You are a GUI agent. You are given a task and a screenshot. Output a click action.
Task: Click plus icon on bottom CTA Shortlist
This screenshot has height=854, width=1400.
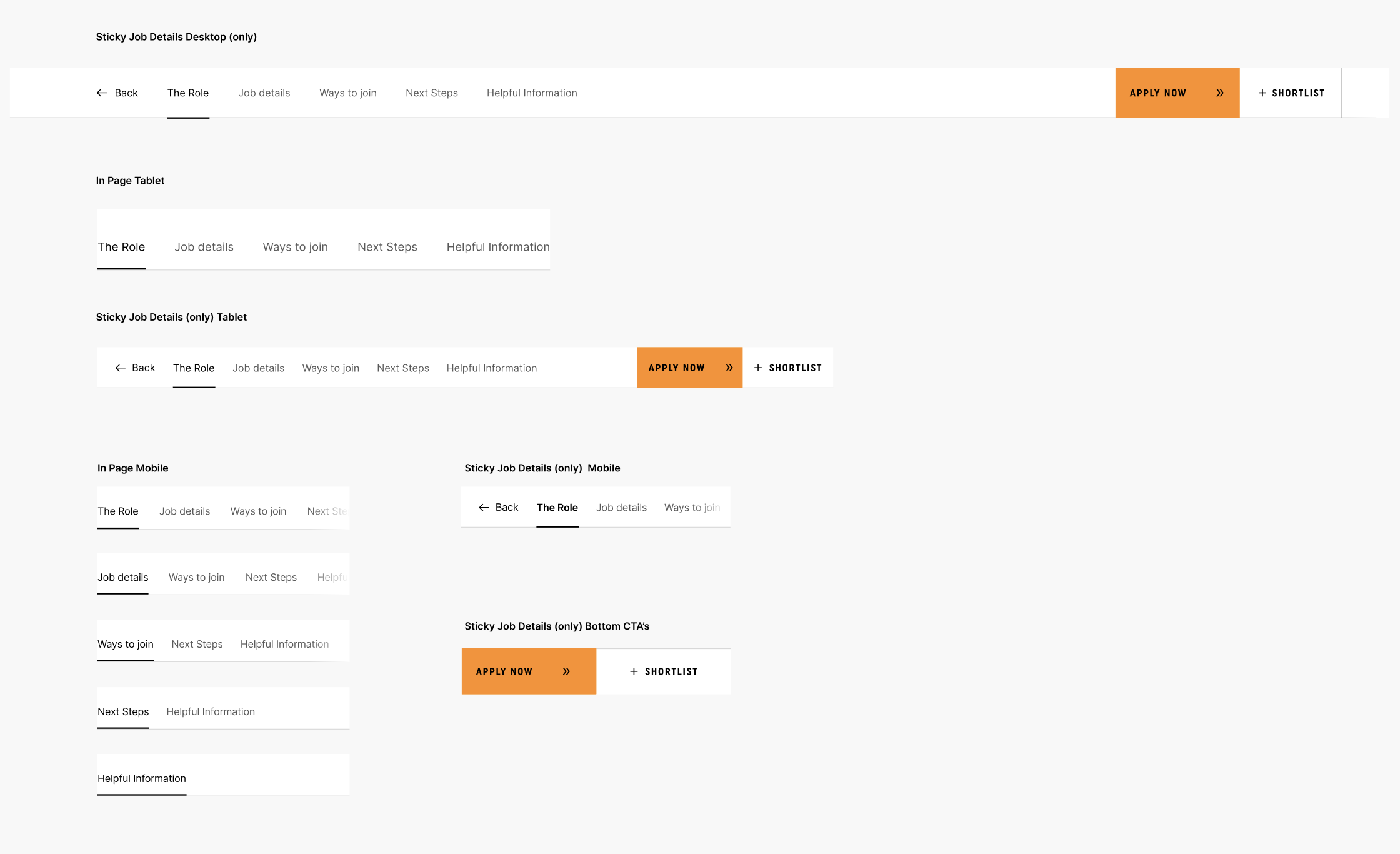click(x=634, y=671)
